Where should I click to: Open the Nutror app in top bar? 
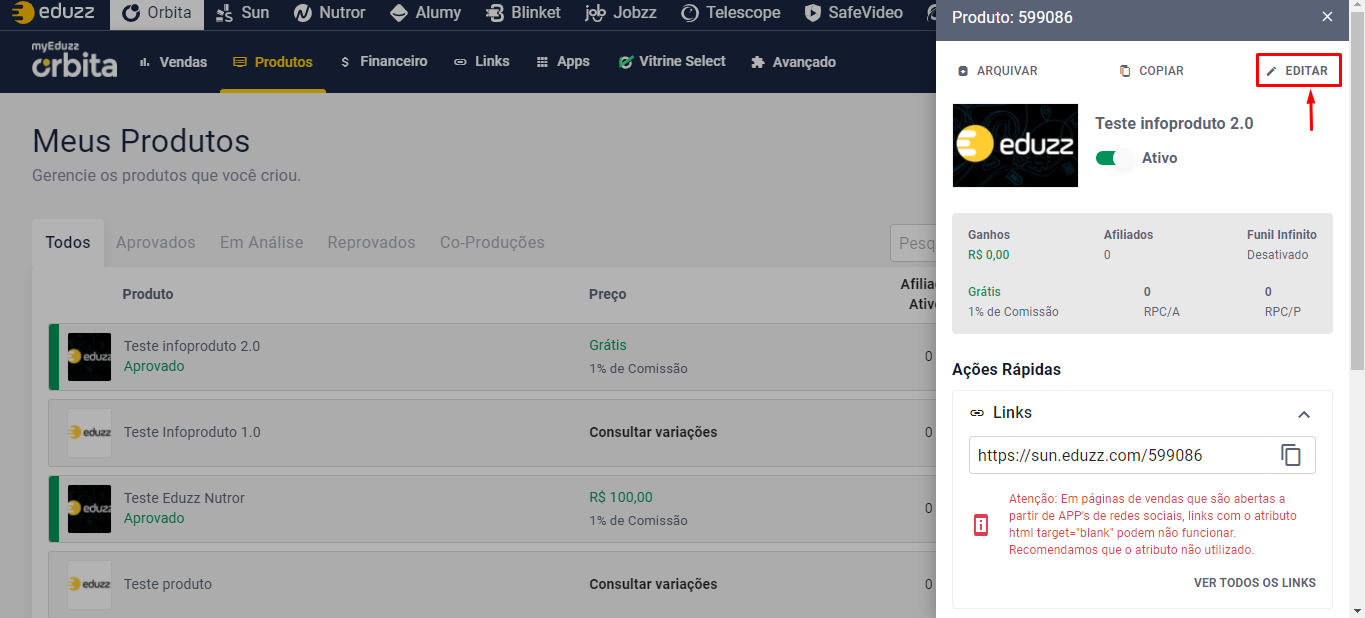330,14
